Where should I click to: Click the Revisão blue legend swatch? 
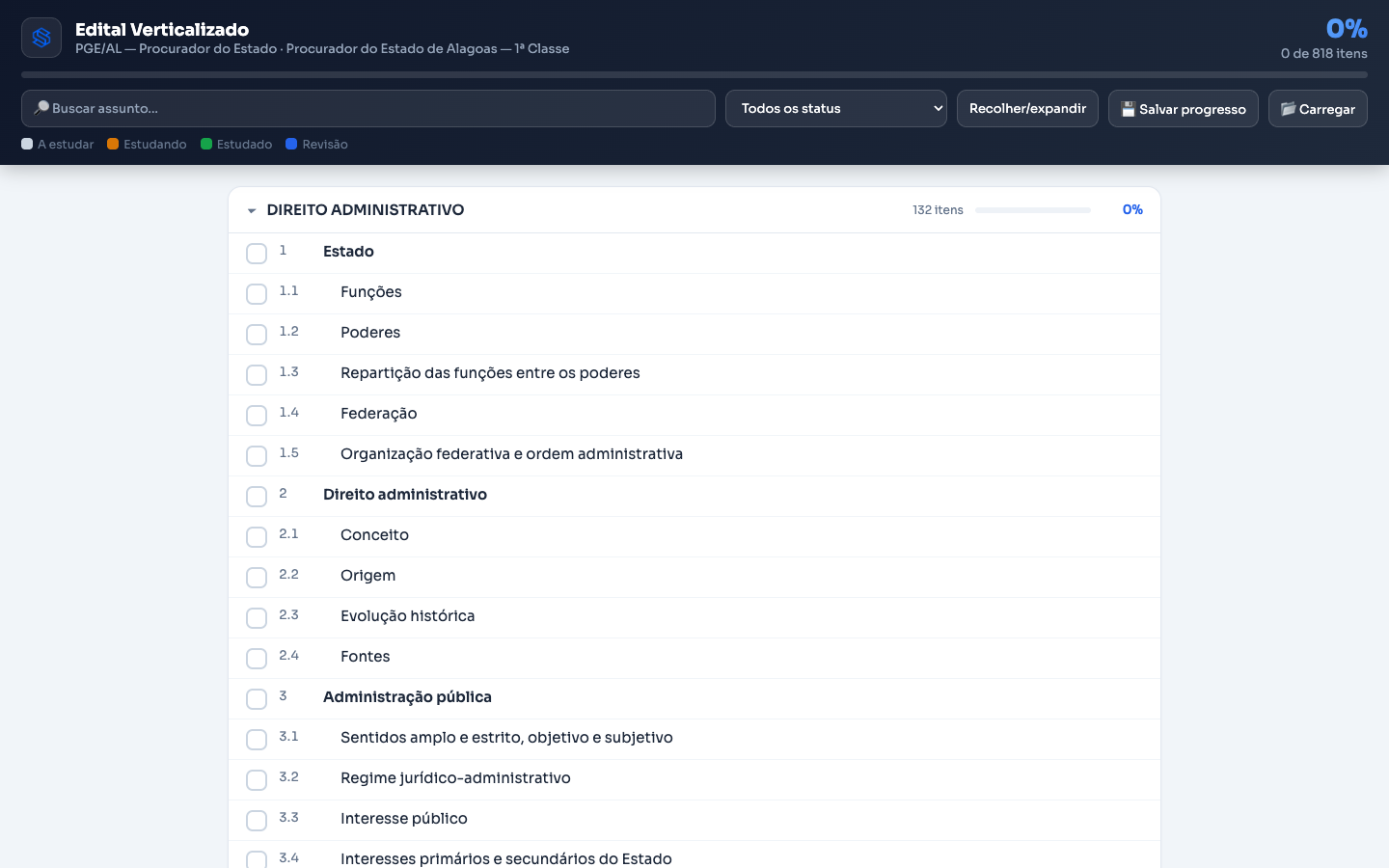(291, 144)
